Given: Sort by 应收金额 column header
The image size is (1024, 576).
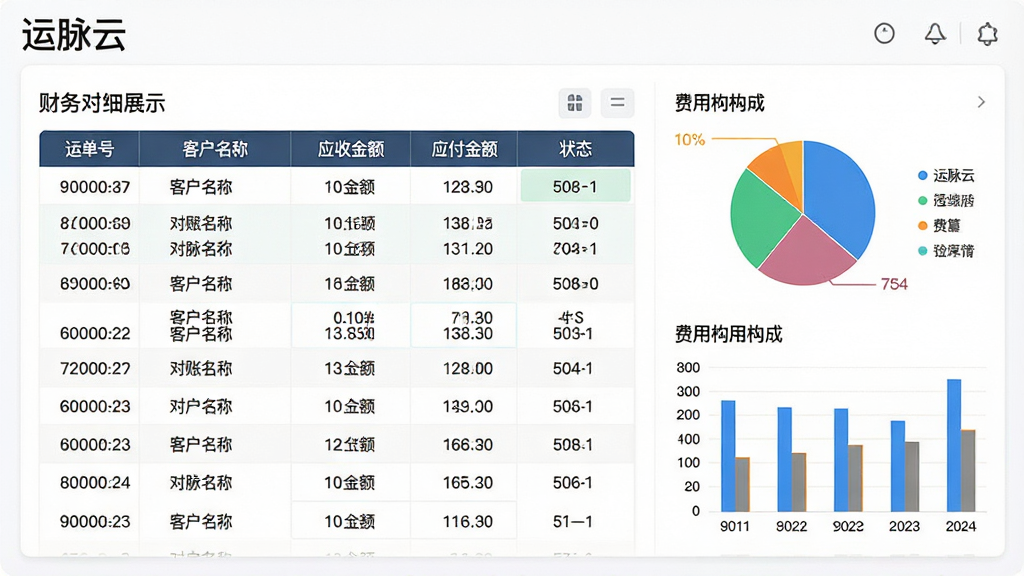Looking at the screenshot, I should point(351,149).
